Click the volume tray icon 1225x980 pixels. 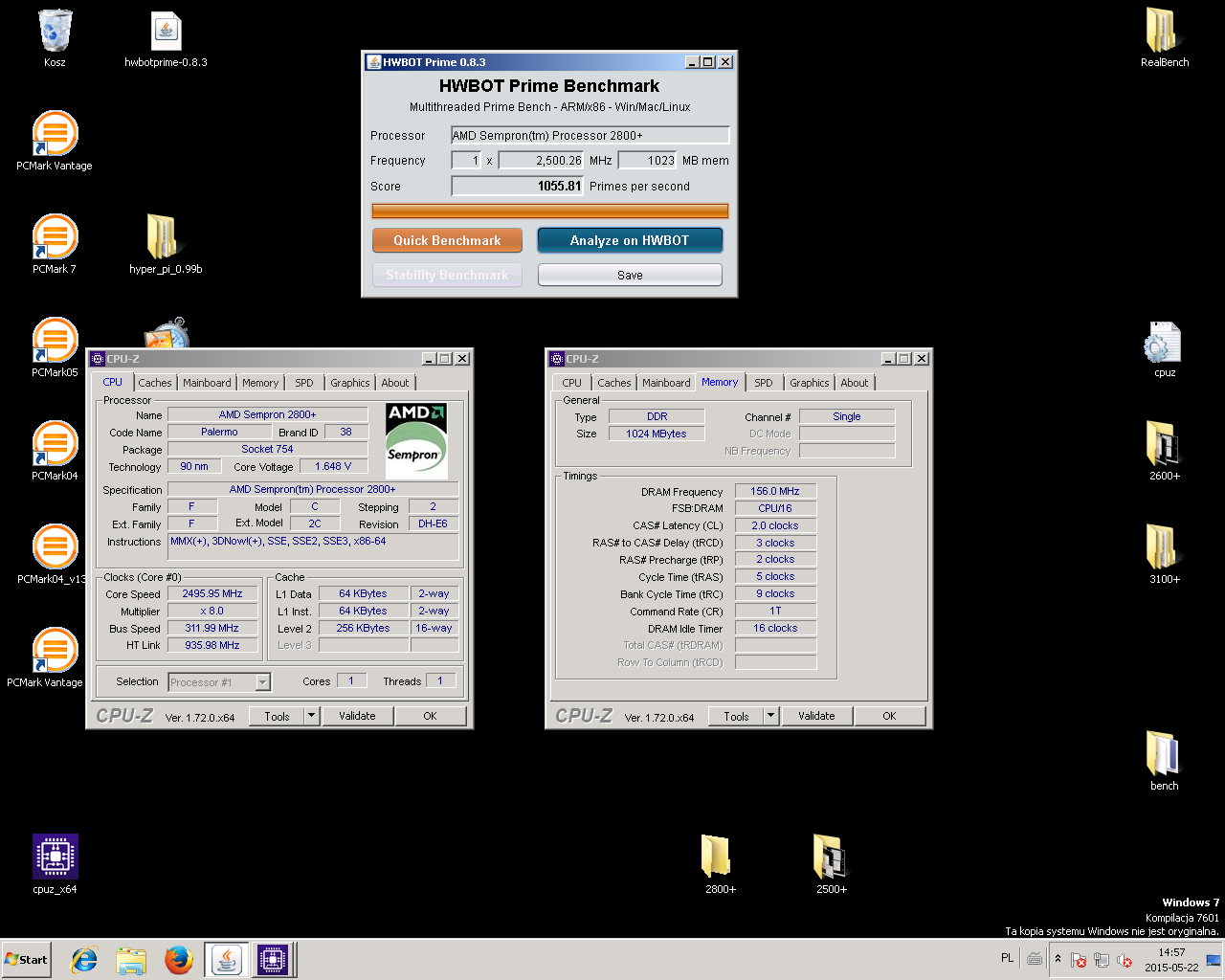[x=1125, y=960]
